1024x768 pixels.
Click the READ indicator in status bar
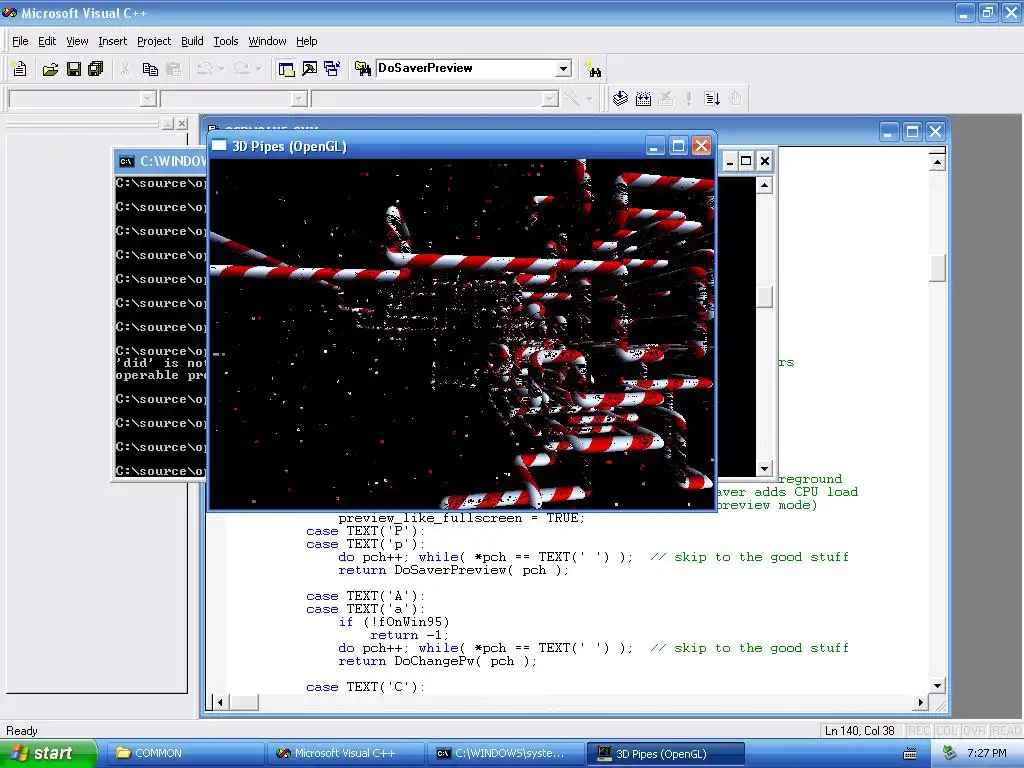[1006, 731]
